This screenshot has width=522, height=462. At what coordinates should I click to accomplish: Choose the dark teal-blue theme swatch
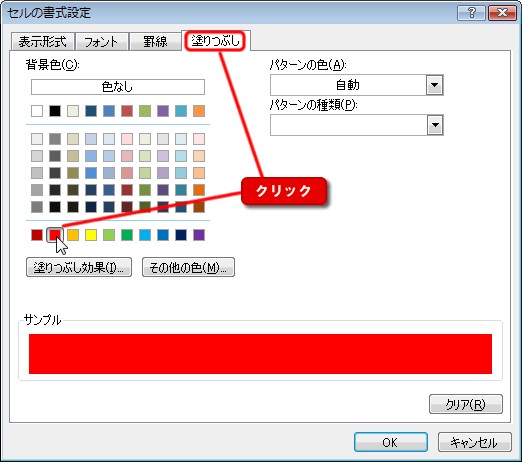(x=91, y=111)
